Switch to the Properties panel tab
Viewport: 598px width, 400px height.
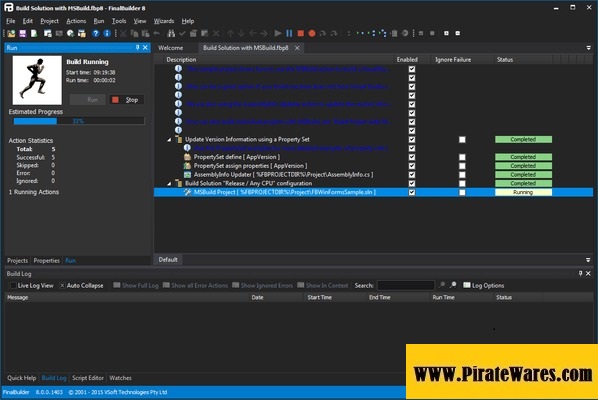[47, 260]
